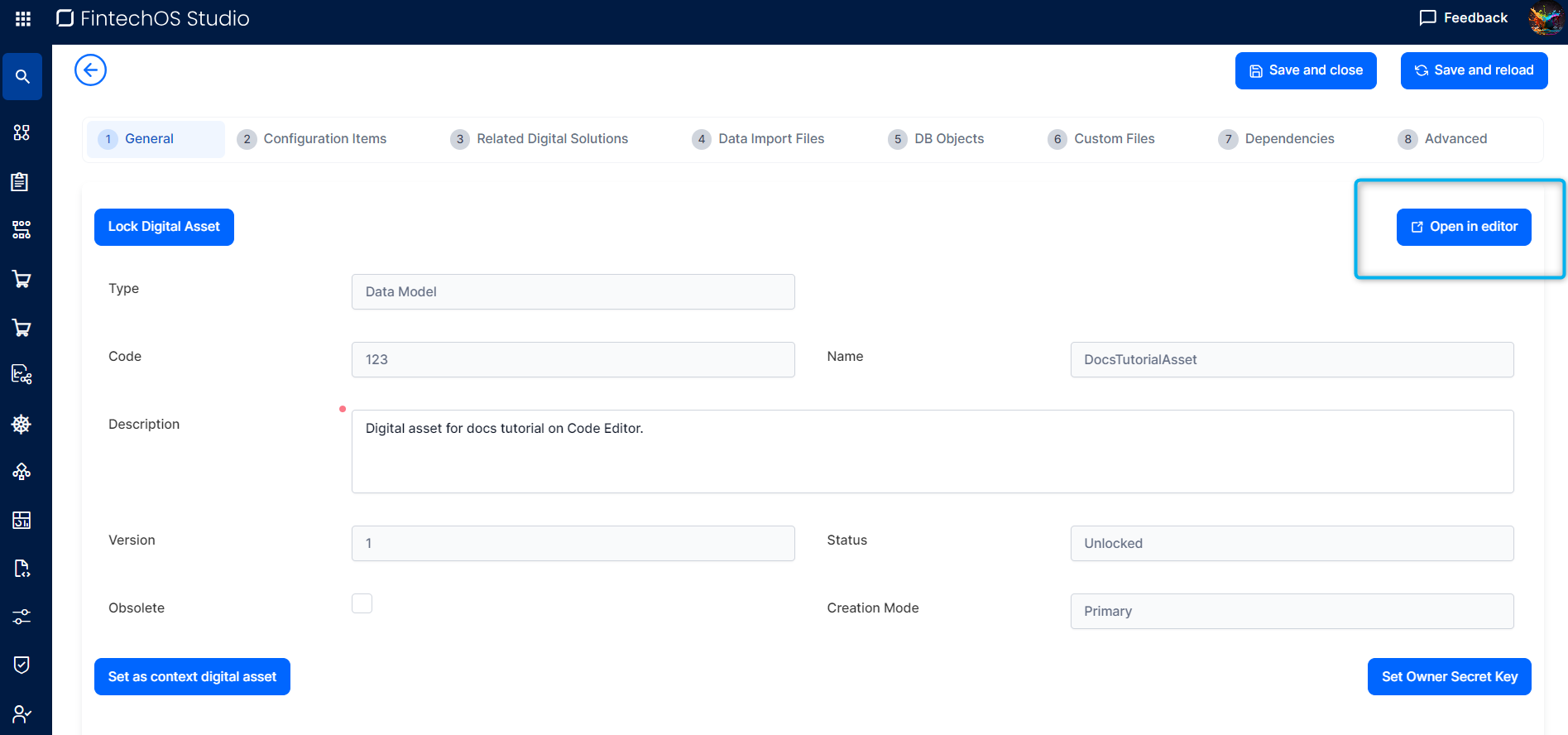
Task: Click Save and close
Action: pos(1305,70)
